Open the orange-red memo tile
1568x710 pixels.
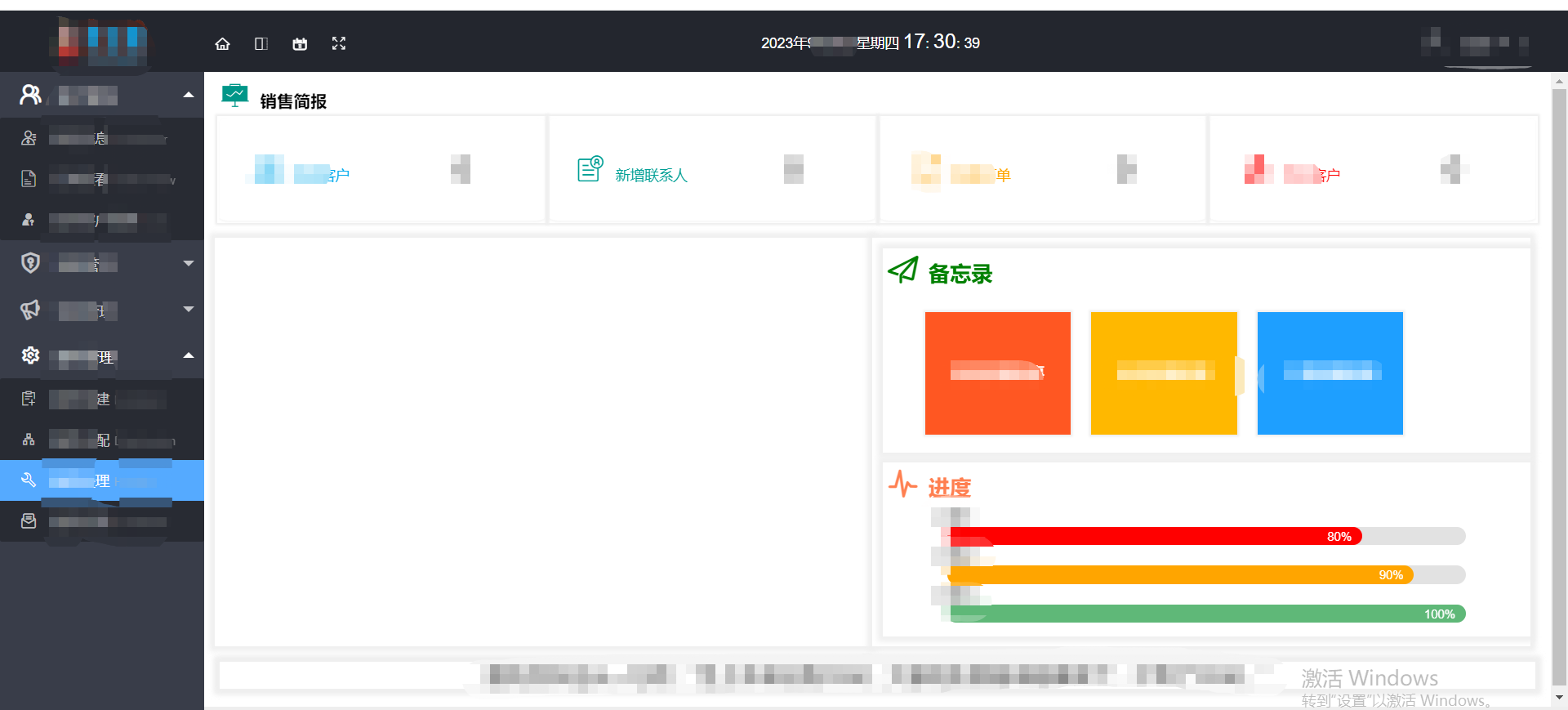click(x=997, y=373)
